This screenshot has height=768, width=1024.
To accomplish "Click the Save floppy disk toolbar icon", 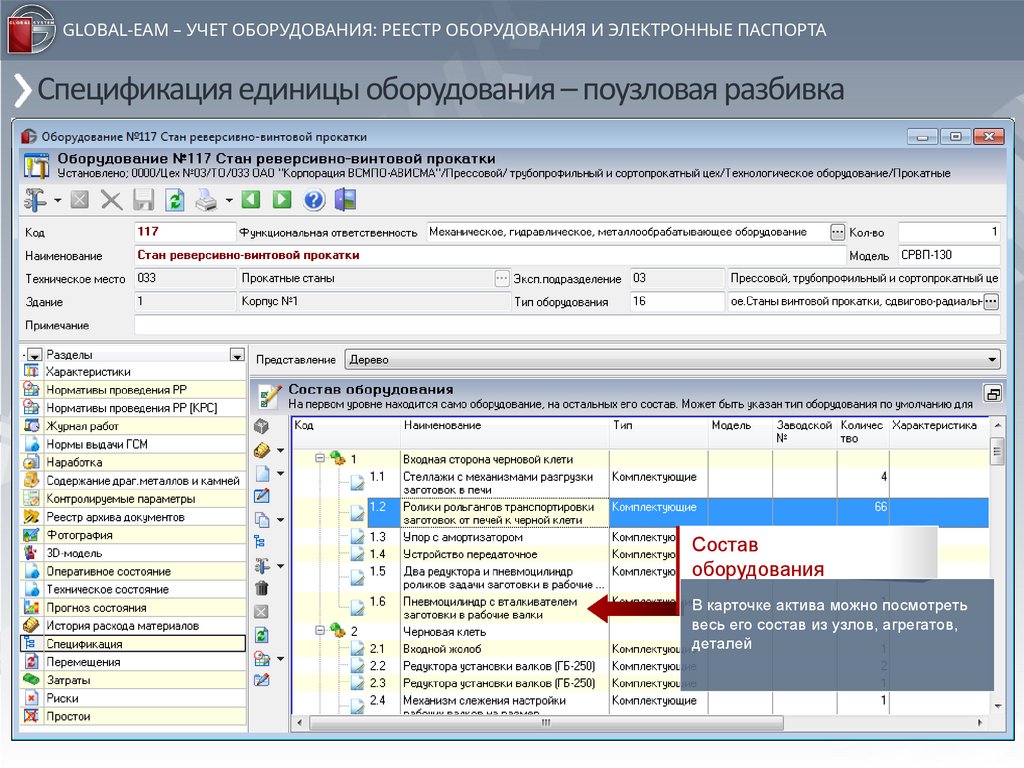I will pos(144,200).
